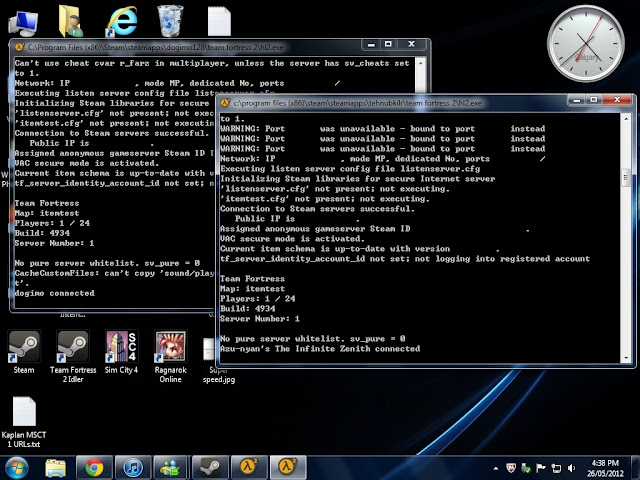This screenshot has height=480, width=640.
Task: Click the hl2 icon in tehnubkilr window title
Action: (225, 103)
